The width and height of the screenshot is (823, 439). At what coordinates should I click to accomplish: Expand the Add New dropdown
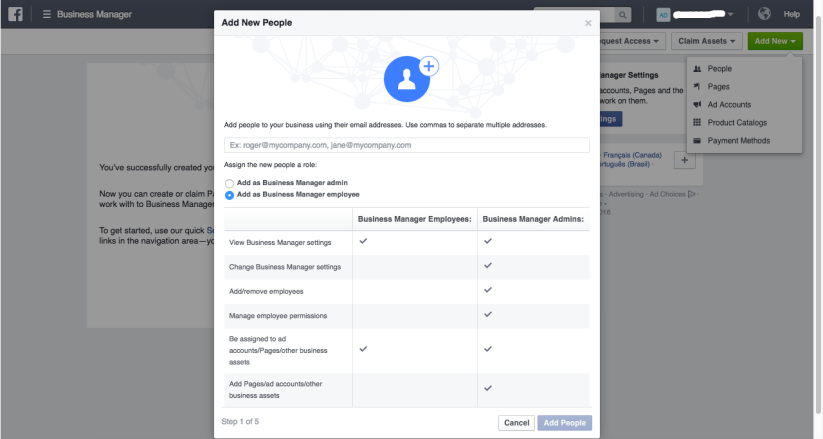coord(776,41)
